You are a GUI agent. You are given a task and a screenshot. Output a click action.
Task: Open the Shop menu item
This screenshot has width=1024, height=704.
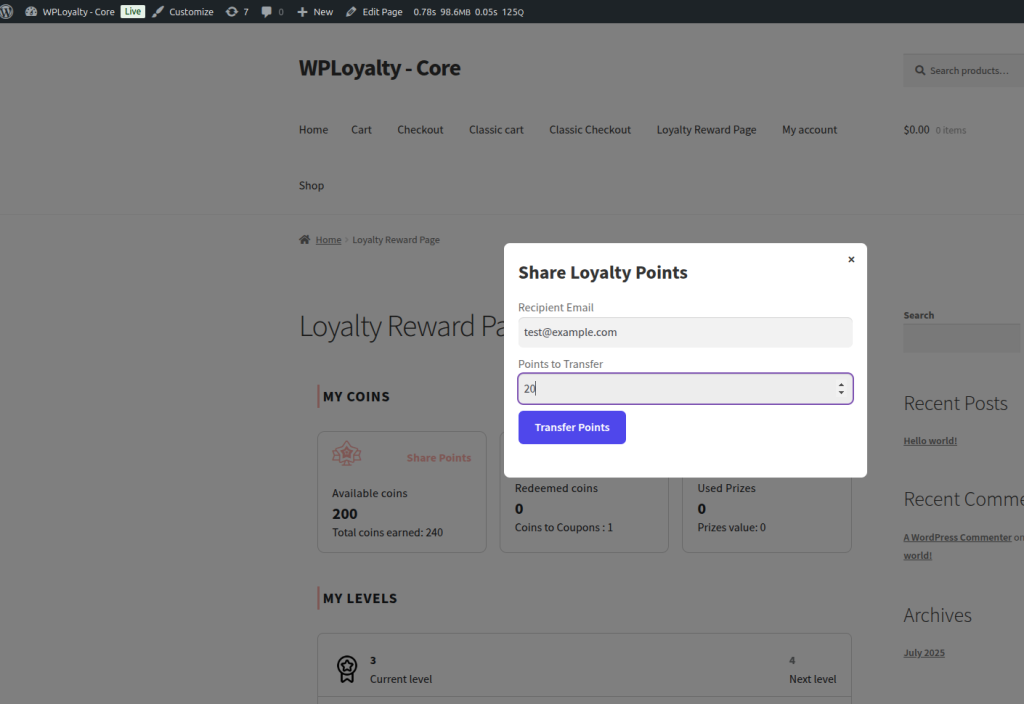click(x=311, y=185)
